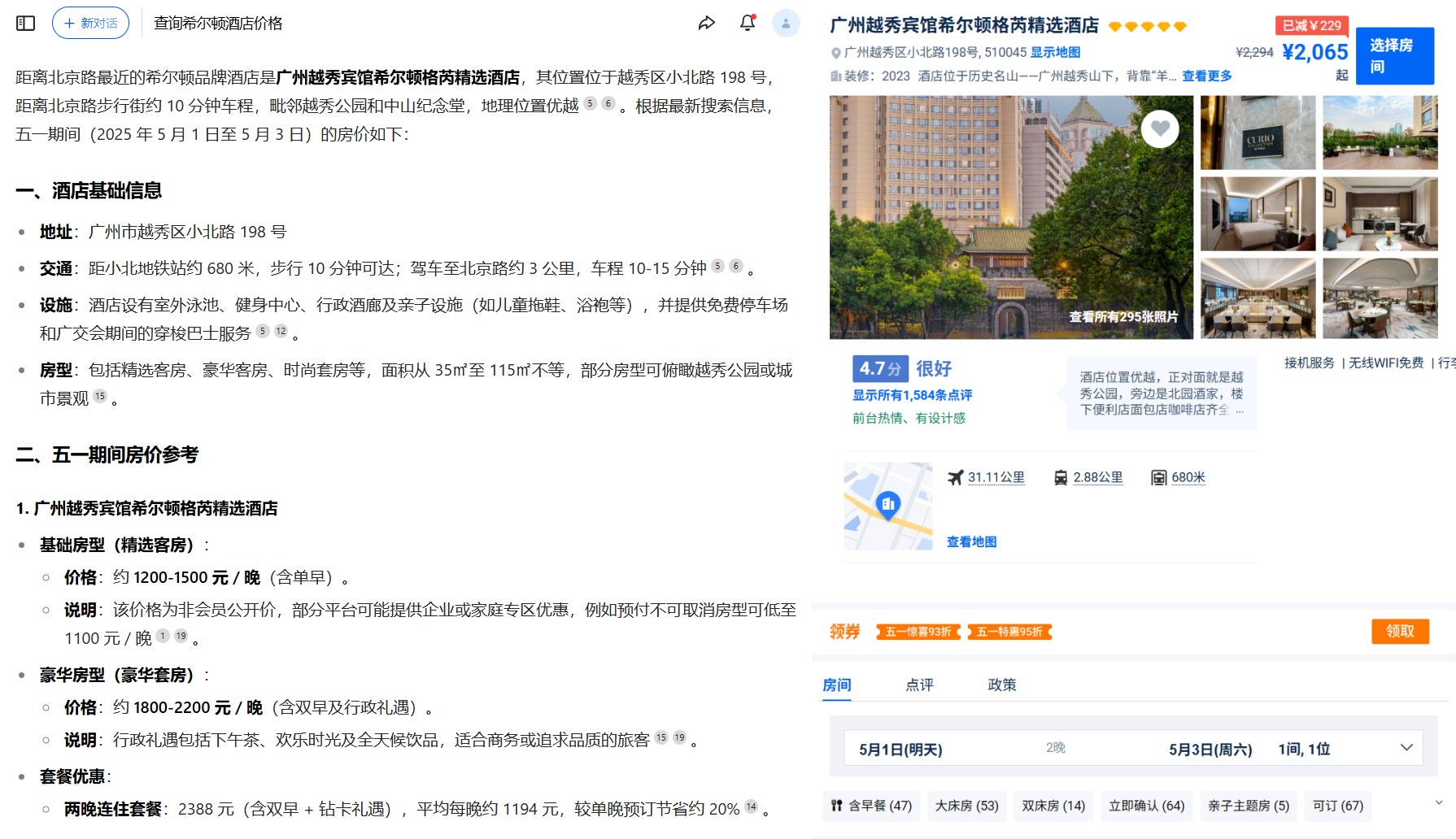Switch to the 点评 tab
1456x839 pixels.
point(919,685)
